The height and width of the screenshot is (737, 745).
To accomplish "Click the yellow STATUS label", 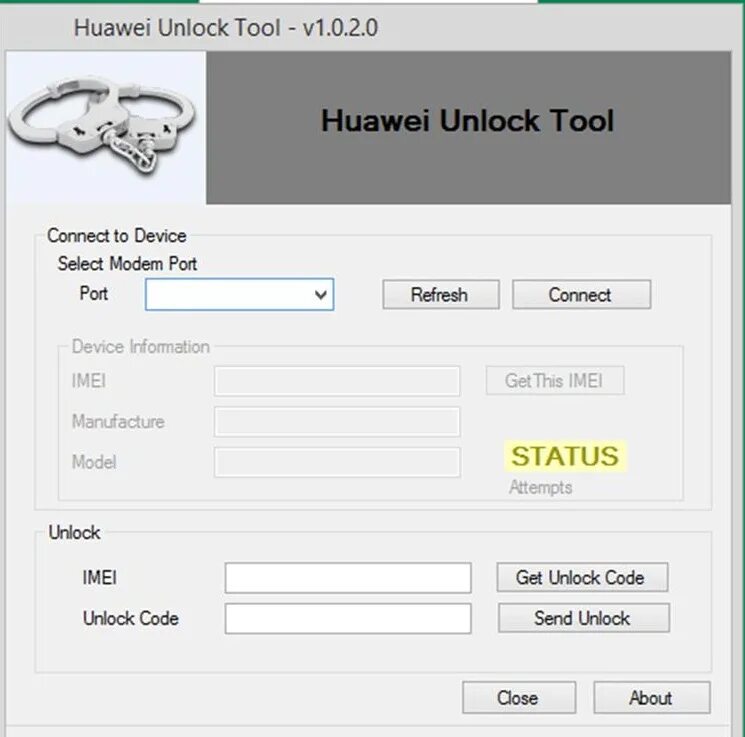I will click(x=565, y=456).
